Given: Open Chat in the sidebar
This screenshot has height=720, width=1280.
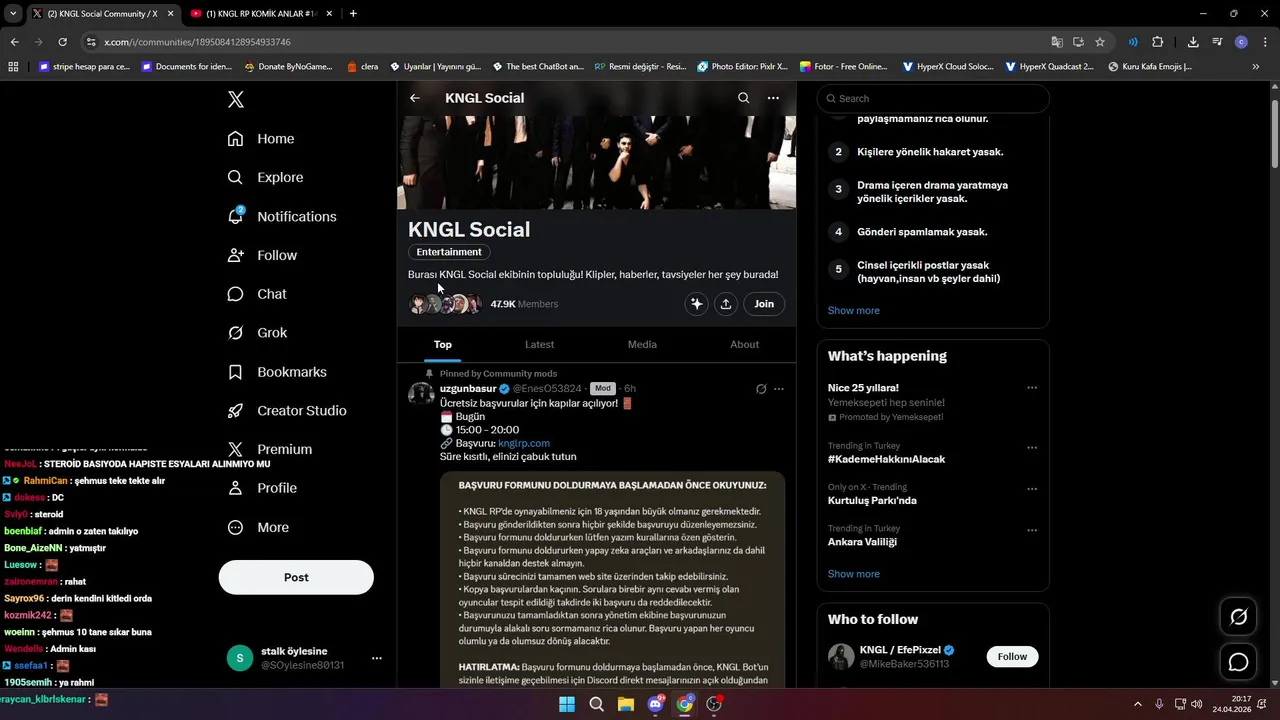Looking at the screenshot, I should (257, 294).
